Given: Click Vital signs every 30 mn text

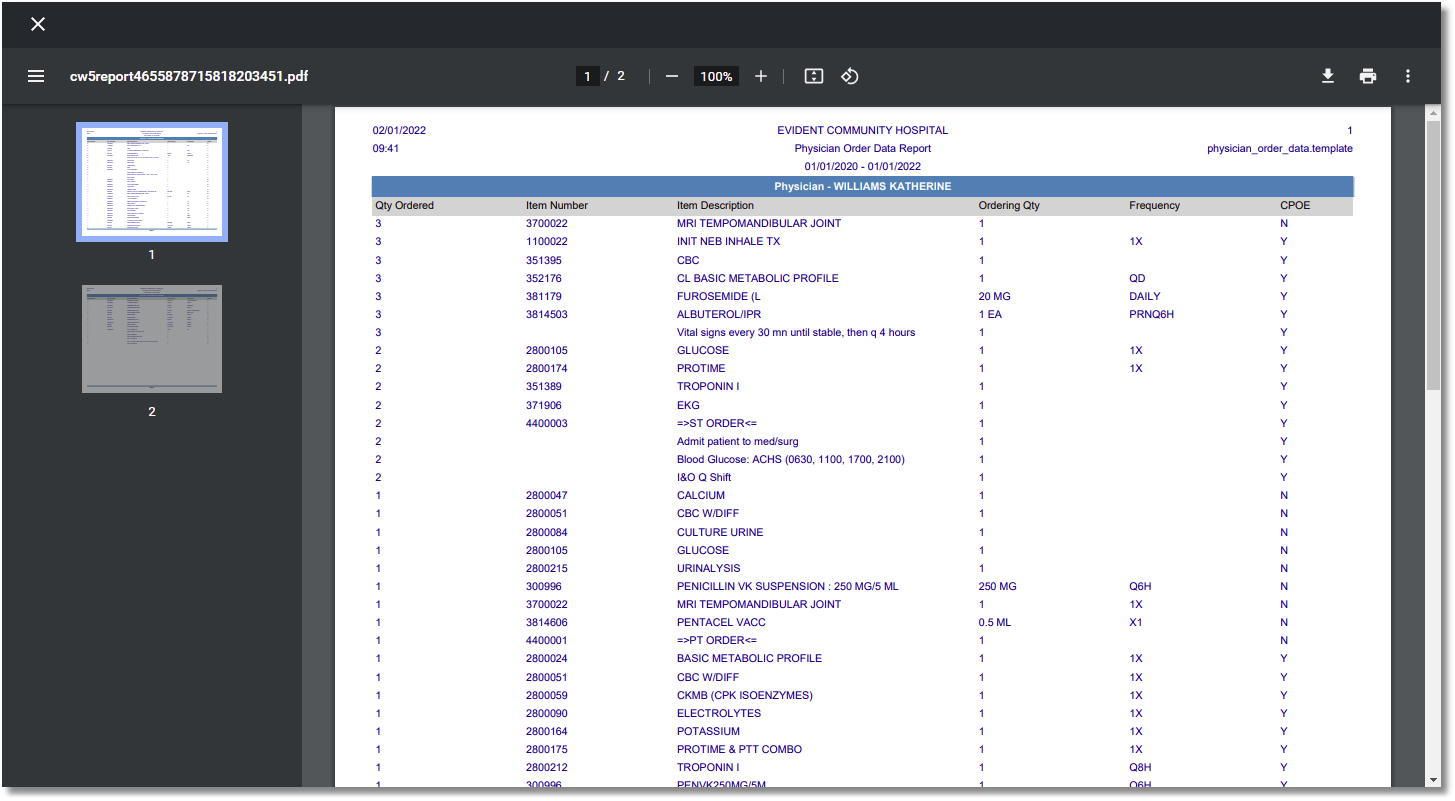Looking at the screenshot, I should [796, 332].
